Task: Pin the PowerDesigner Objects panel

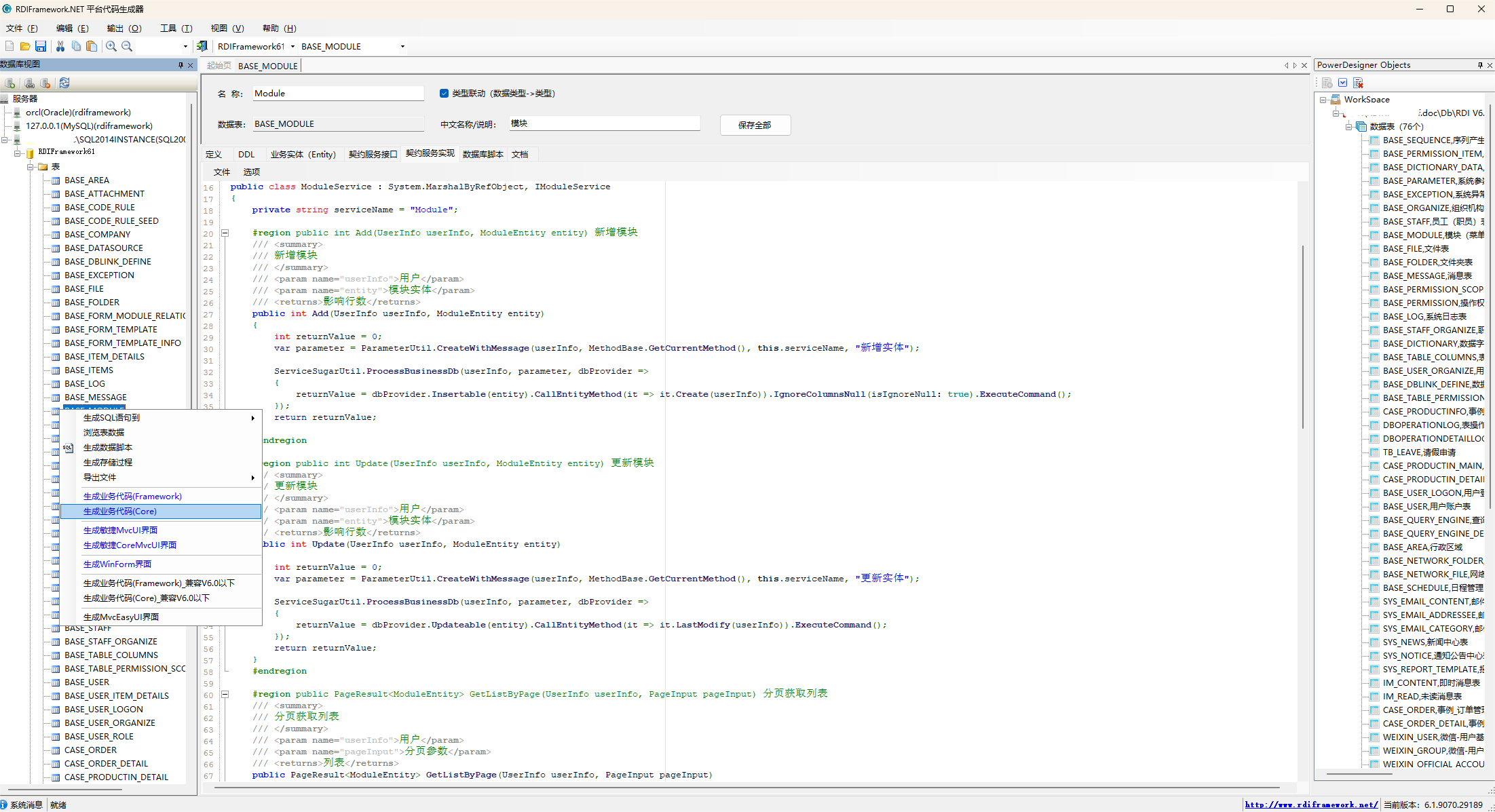Action: pos(1480,65)
